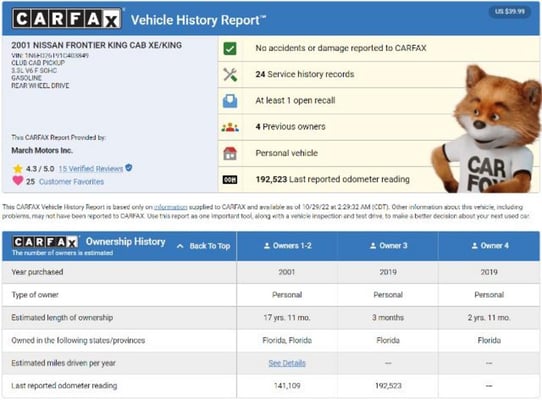This screenshot has height=400, width=542.
Task: Click the CARFAX logo in header
Action: 67,18
